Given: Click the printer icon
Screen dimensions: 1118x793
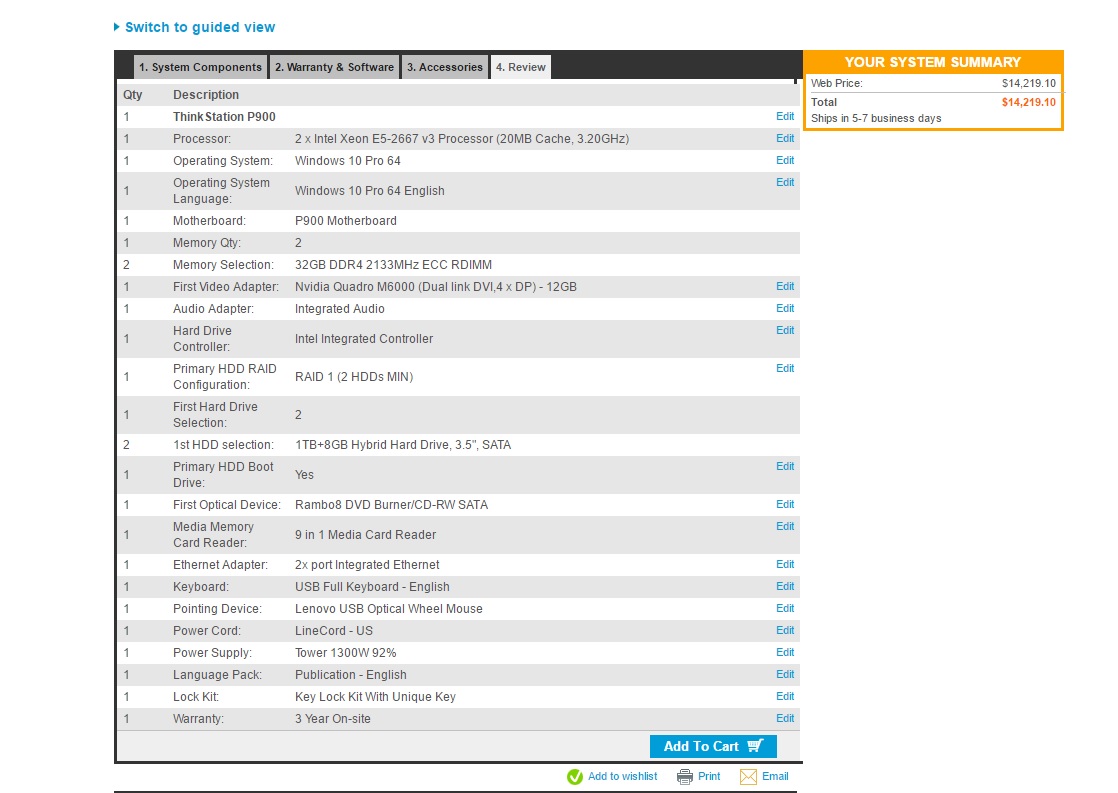Looking at the screenshot, I should coord(685,777).
